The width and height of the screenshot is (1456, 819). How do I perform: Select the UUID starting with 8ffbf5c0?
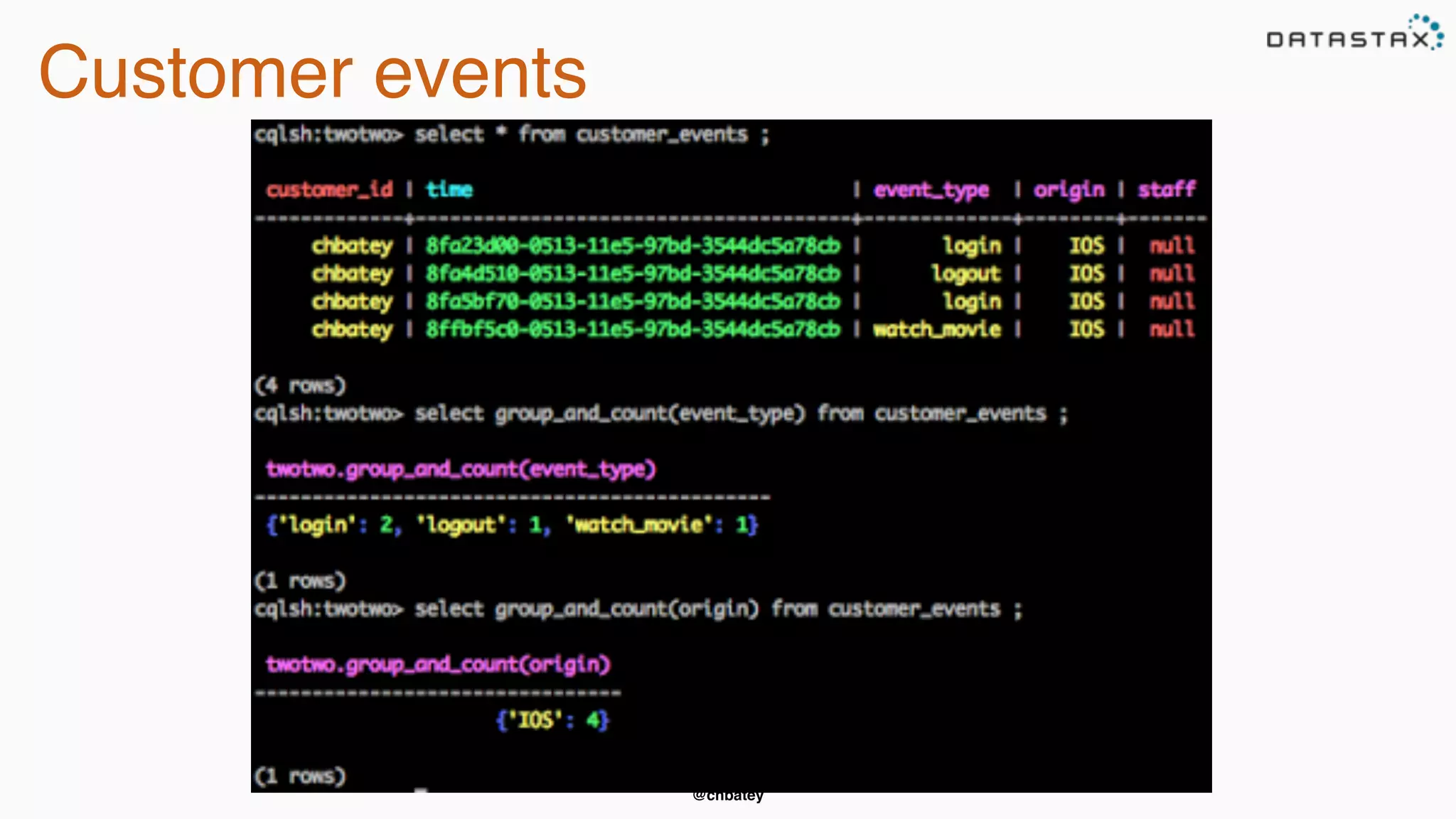click(x=633, y=329)
